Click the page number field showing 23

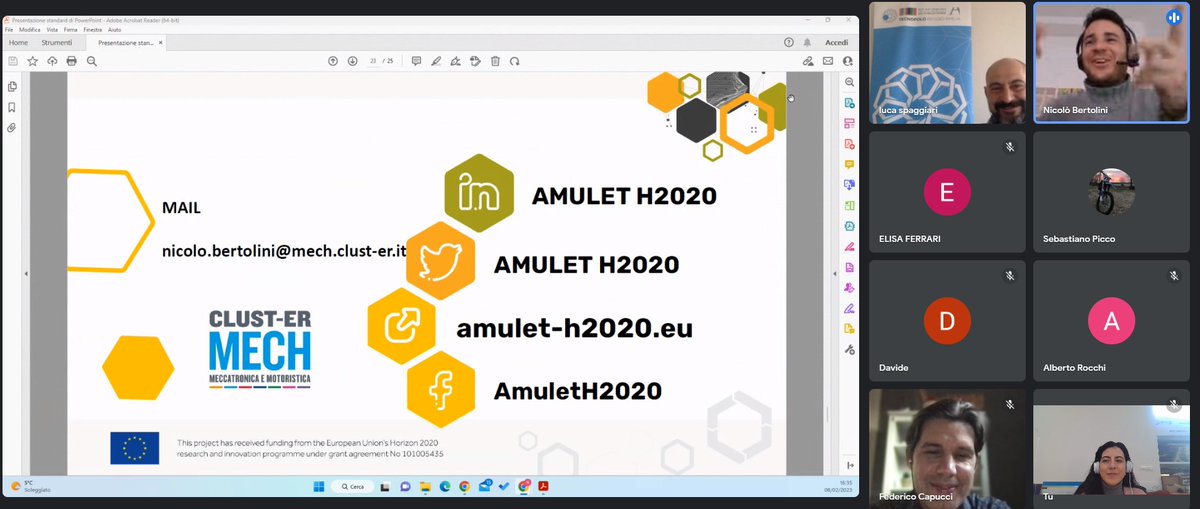tap(373, 61)
